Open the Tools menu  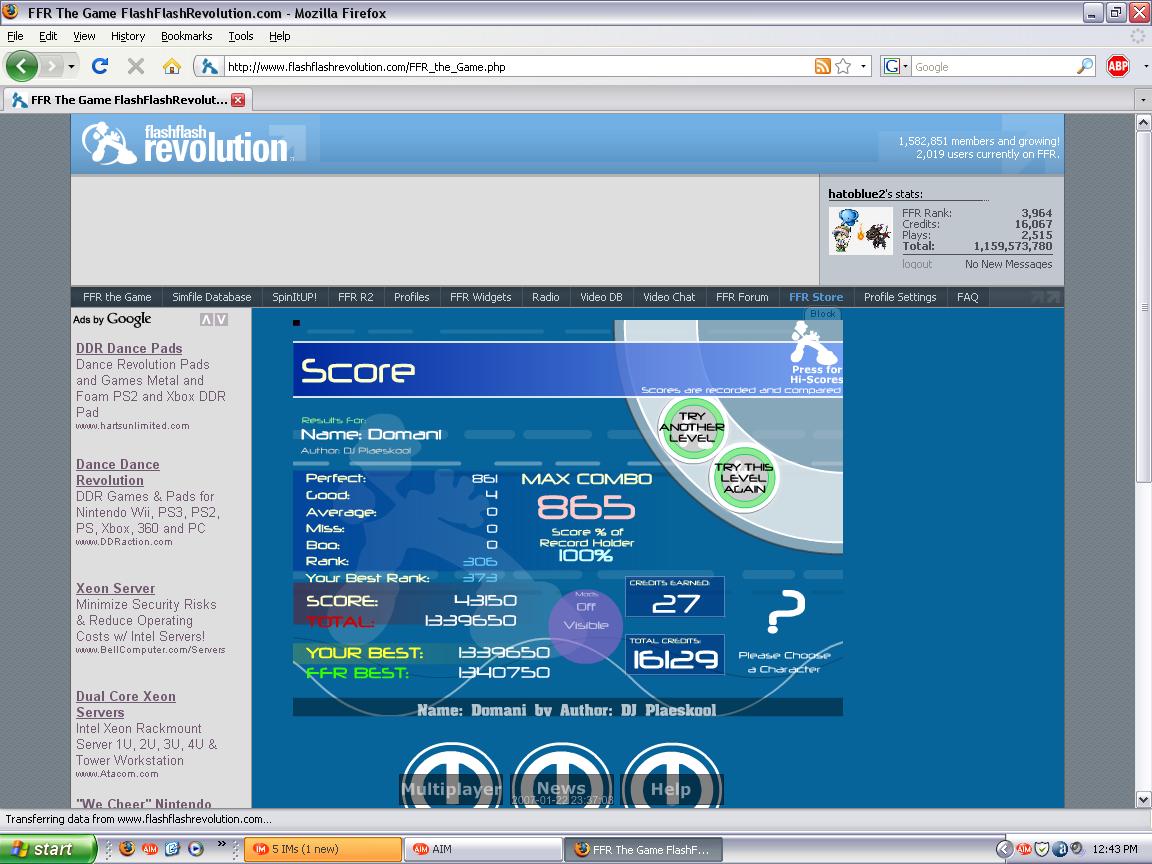pyautogui.click(x=240, y=36)
